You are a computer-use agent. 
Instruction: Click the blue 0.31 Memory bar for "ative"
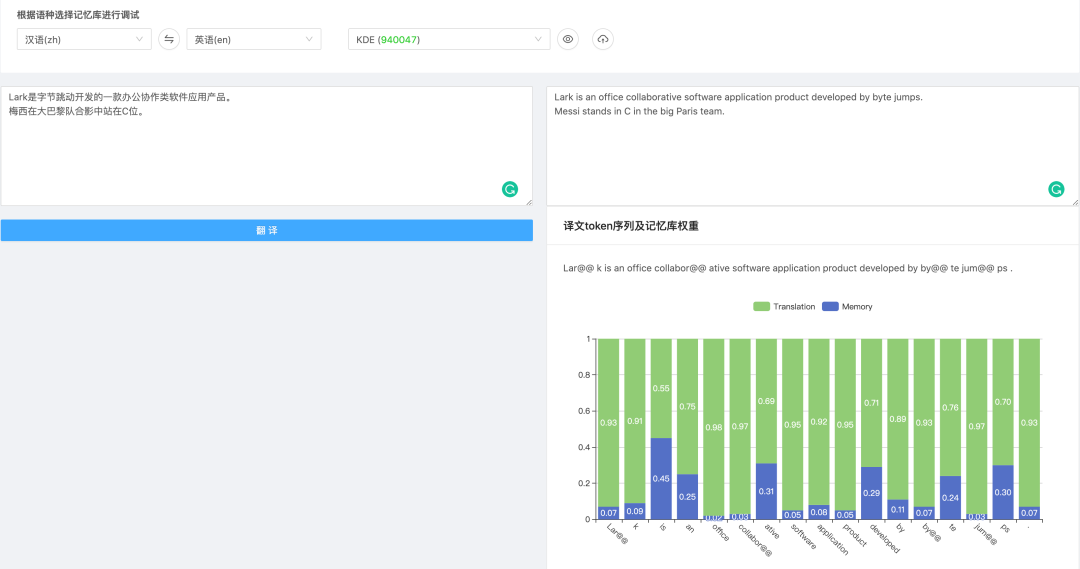pos(766,491)
